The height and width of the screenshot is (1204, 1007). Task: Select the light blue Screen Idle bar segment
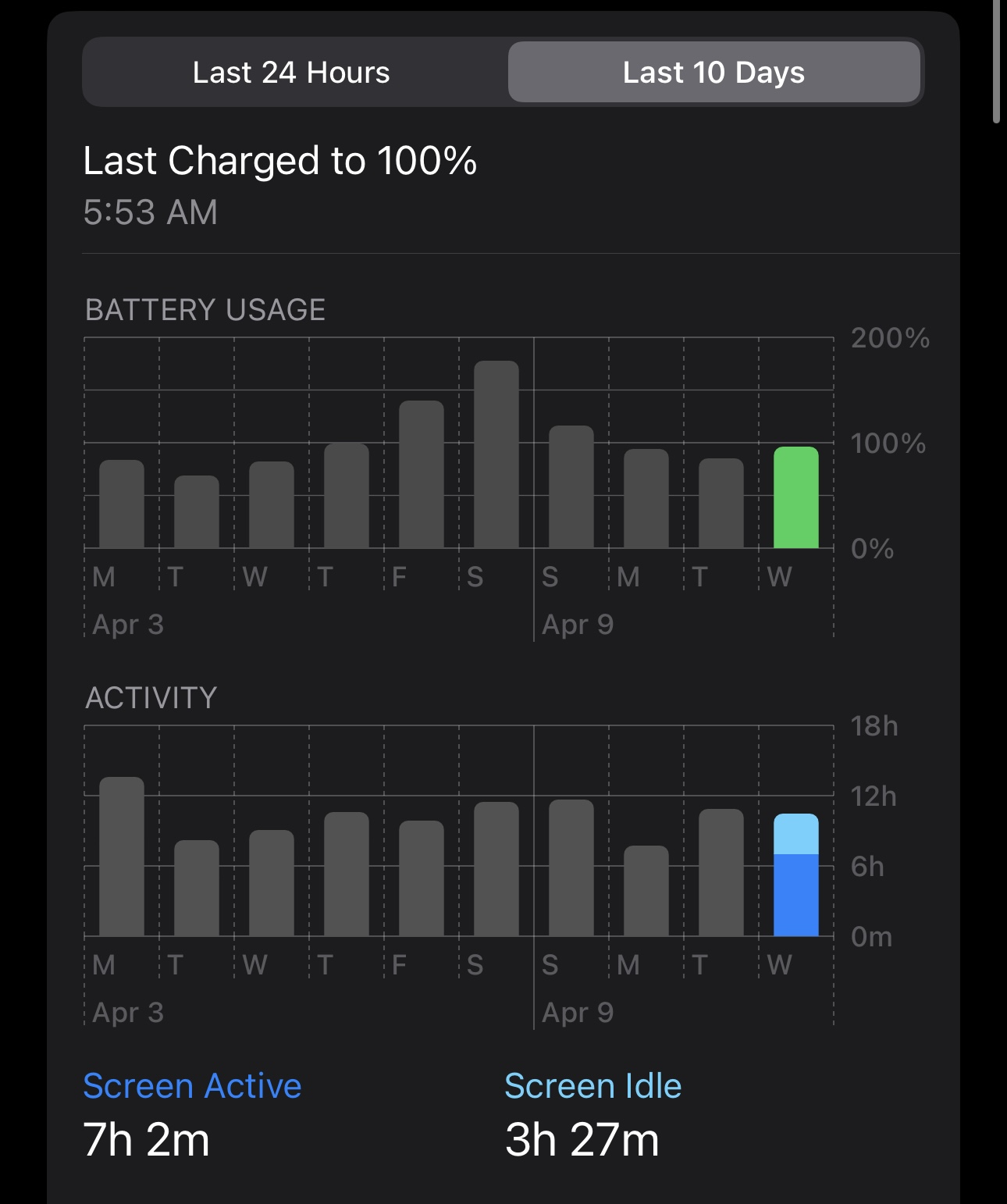(x=795, y=834)
